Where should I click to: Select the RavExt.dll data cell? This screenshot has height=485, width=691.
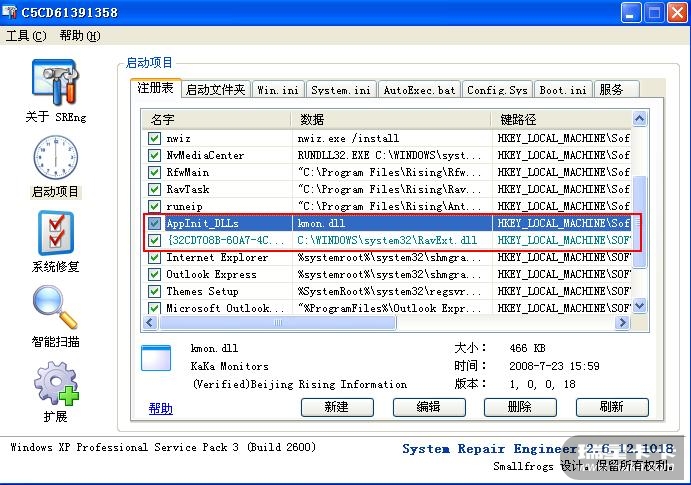coord(392,240)
